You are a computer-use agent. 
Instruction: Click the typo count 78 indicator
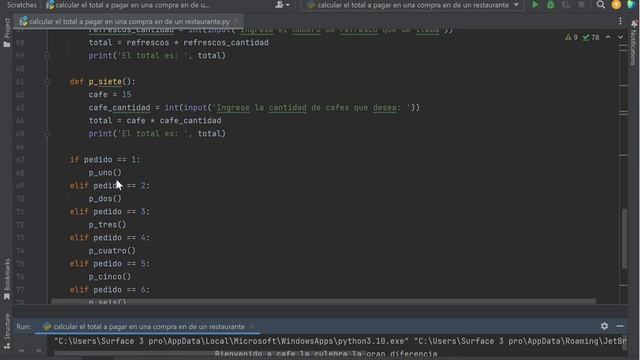591,37
